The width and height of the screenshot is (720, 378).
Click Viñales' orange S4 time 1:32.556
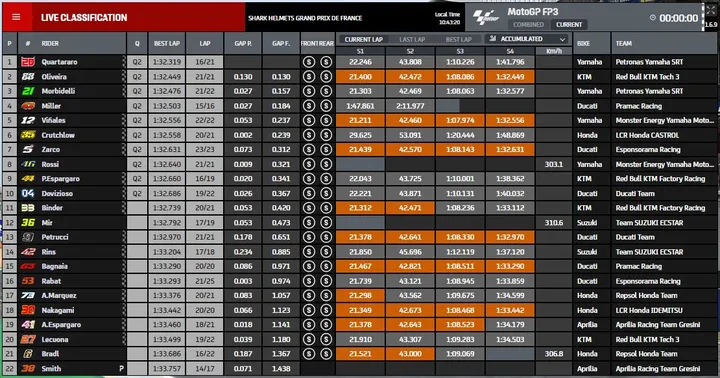510,120
